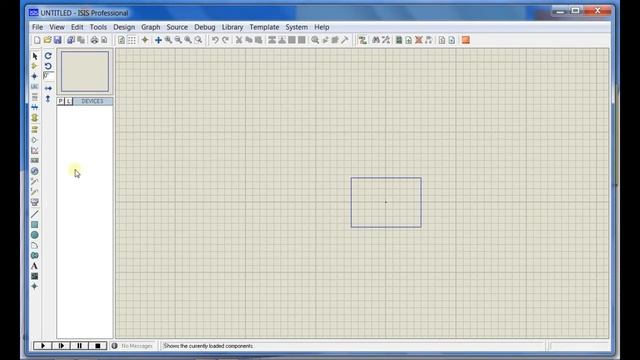Select the Wire Label tool
The image size is (640, 360).
coord(35,87)
